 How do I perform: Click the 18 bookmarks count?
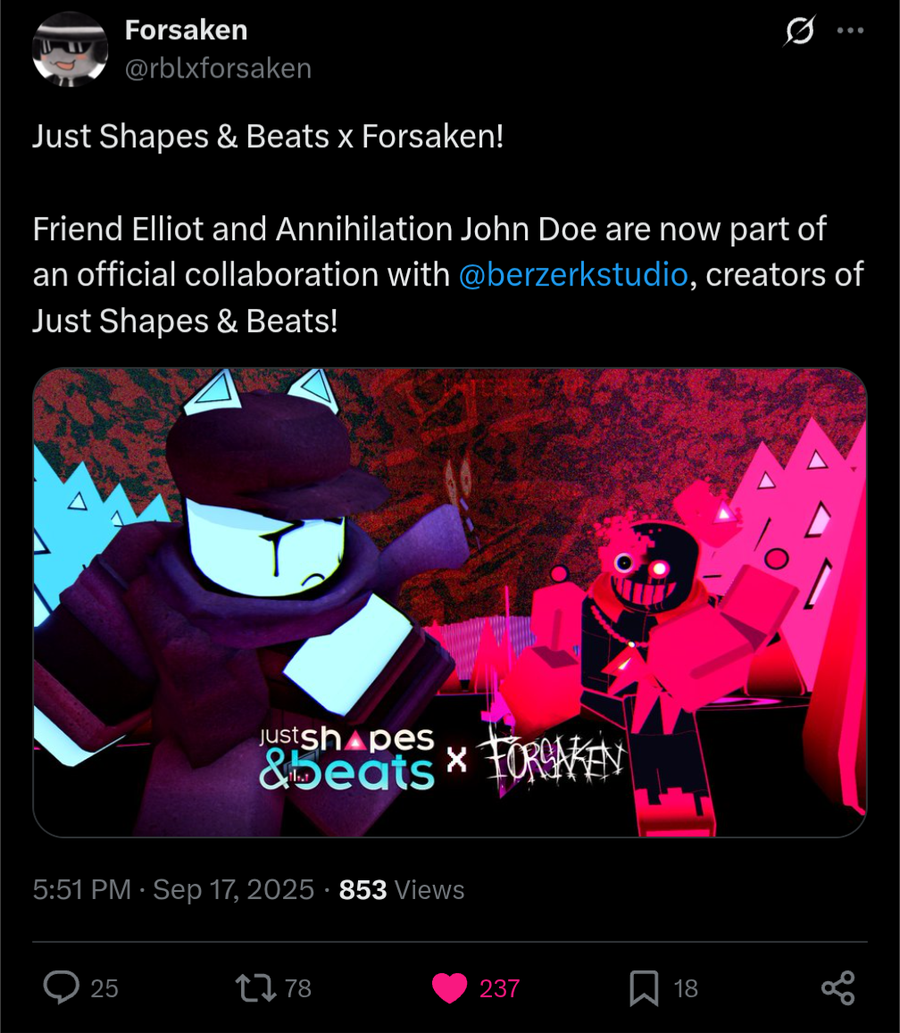tap(685, 988)
